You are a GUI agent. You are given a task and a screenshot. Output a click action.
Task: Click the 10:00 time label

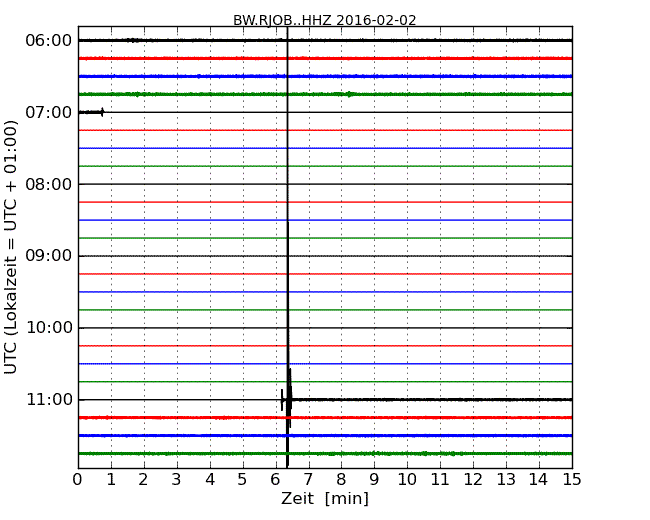[x=49, y=328]
